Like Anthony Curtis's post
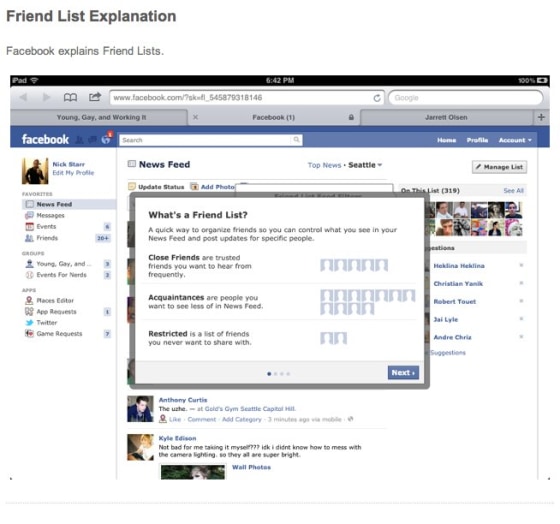 [175, 419]
